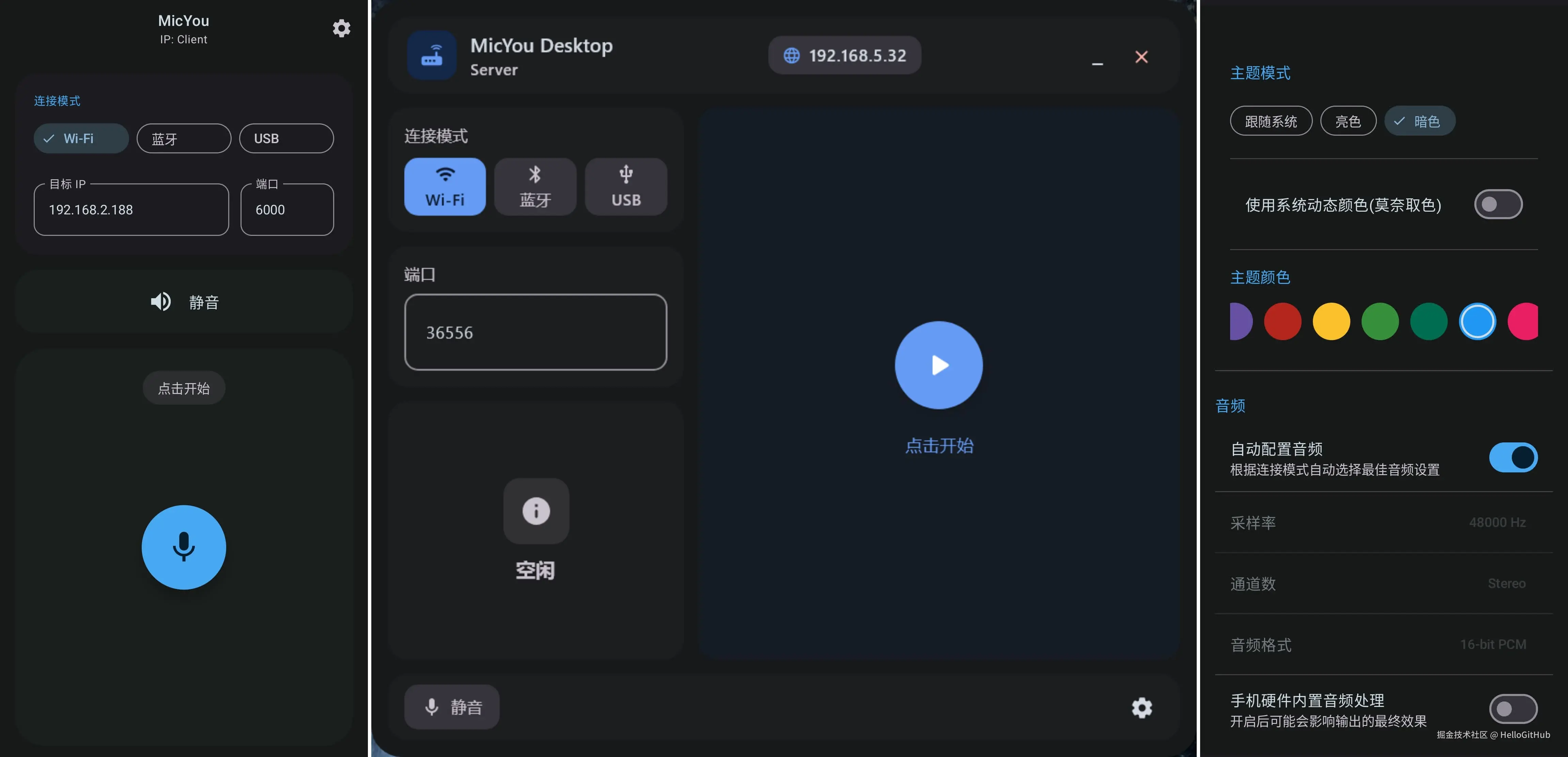Image resolution: width=1568 pixels, height=757 pixels.
Task: Disable the auto configure audio switch
Action: (x=1512, y=457)
